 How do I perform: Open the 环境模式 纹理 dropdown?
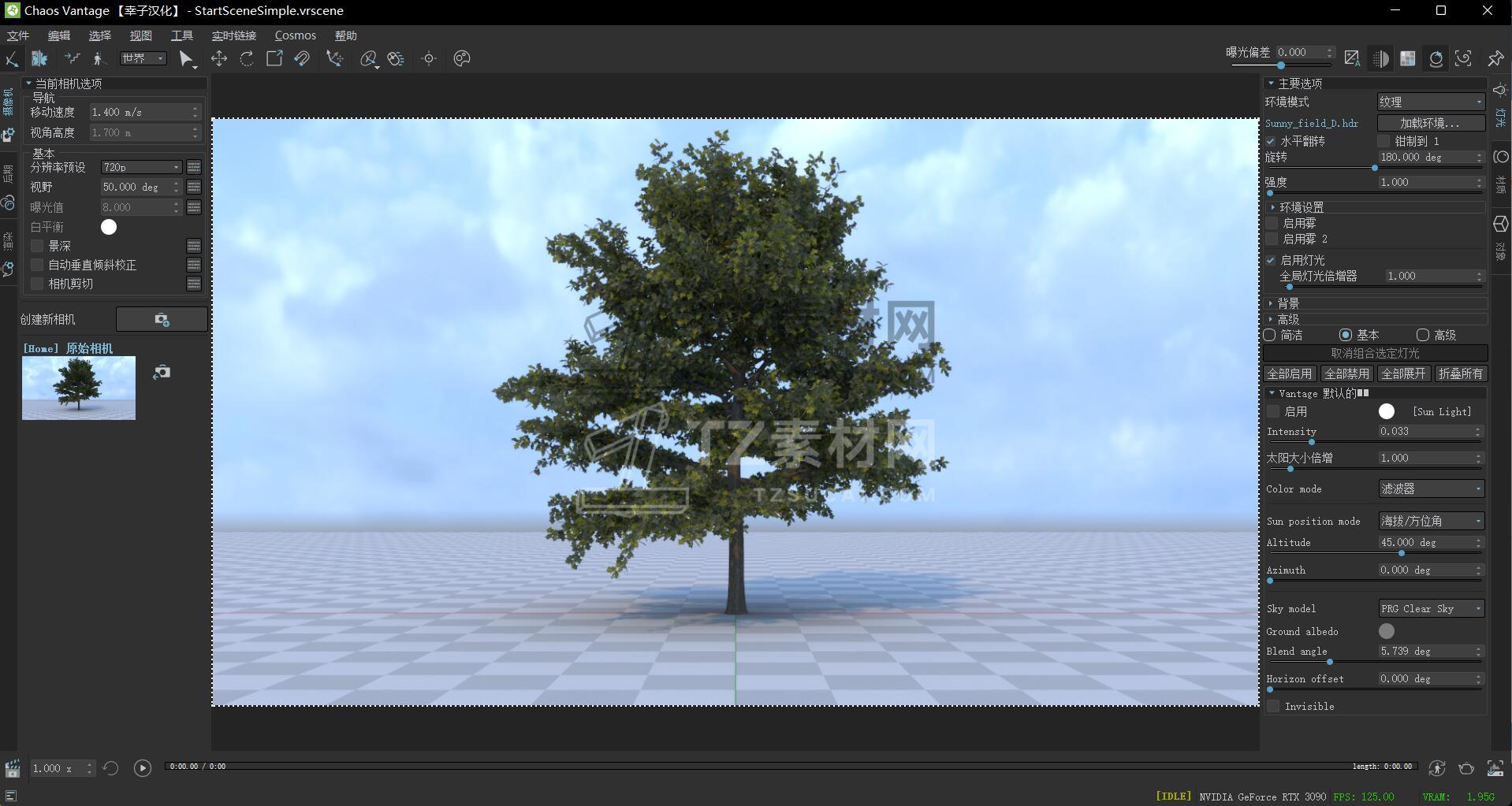1431,102
